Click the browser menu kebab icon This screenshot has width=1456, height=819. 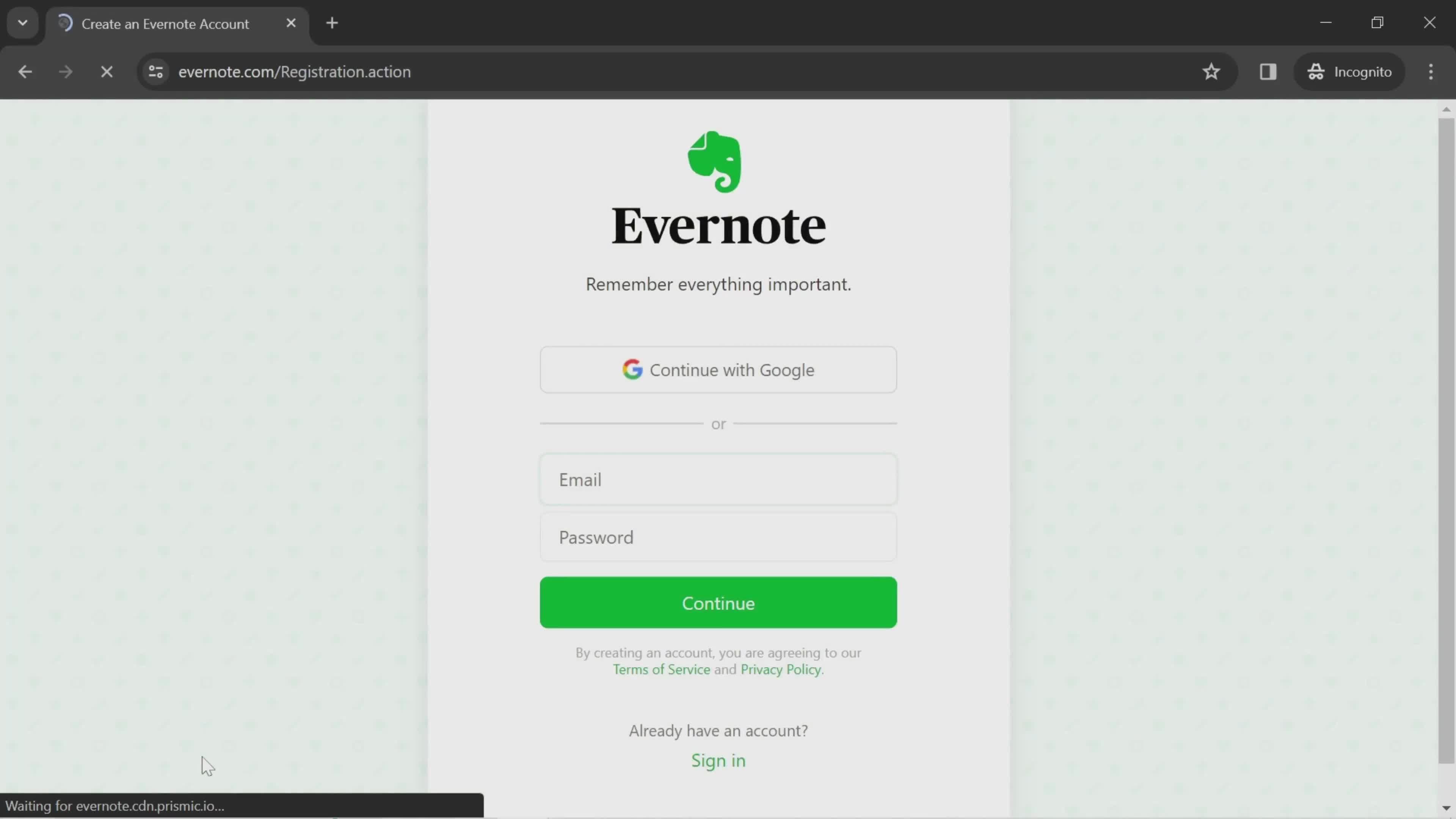tap(1433, 71)
